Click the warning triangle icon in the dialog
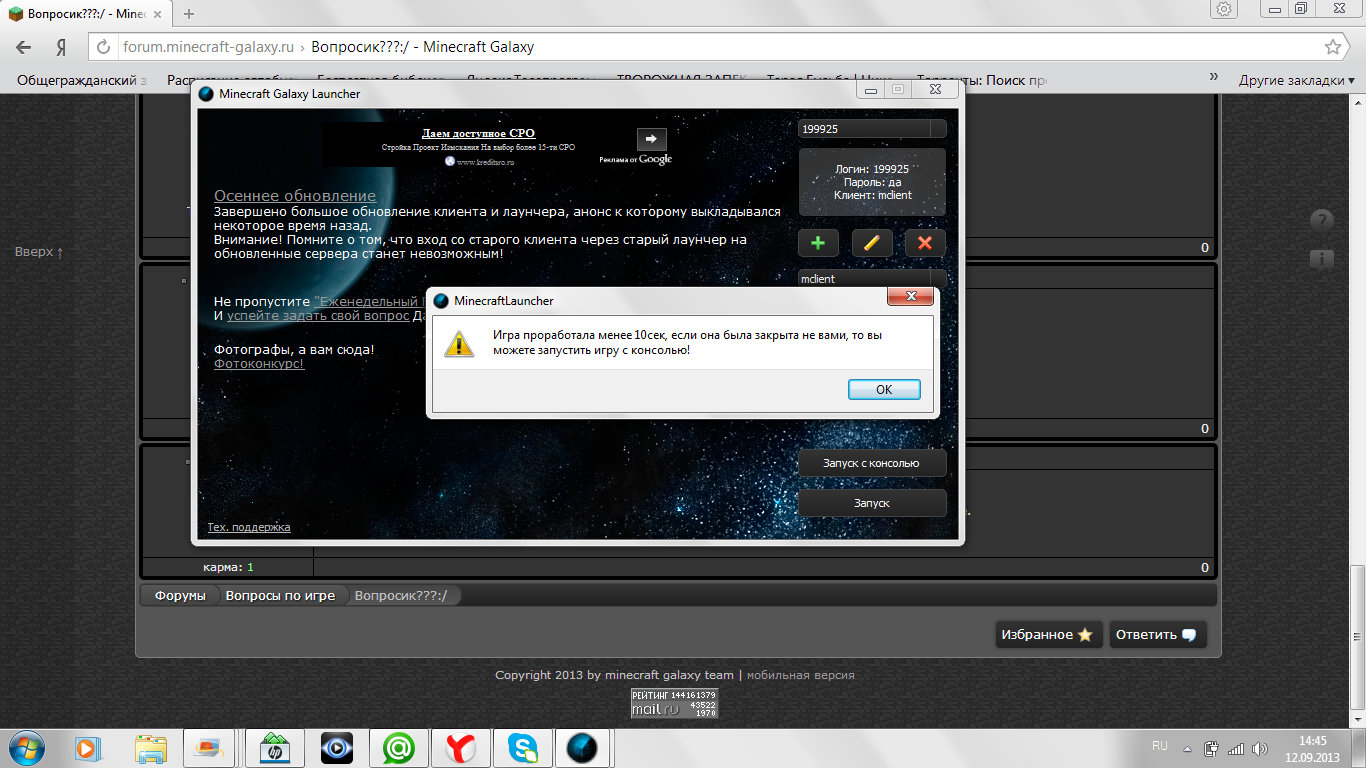Image resolution: width=1366 pixels, height=768 pixels. [459, 343]
